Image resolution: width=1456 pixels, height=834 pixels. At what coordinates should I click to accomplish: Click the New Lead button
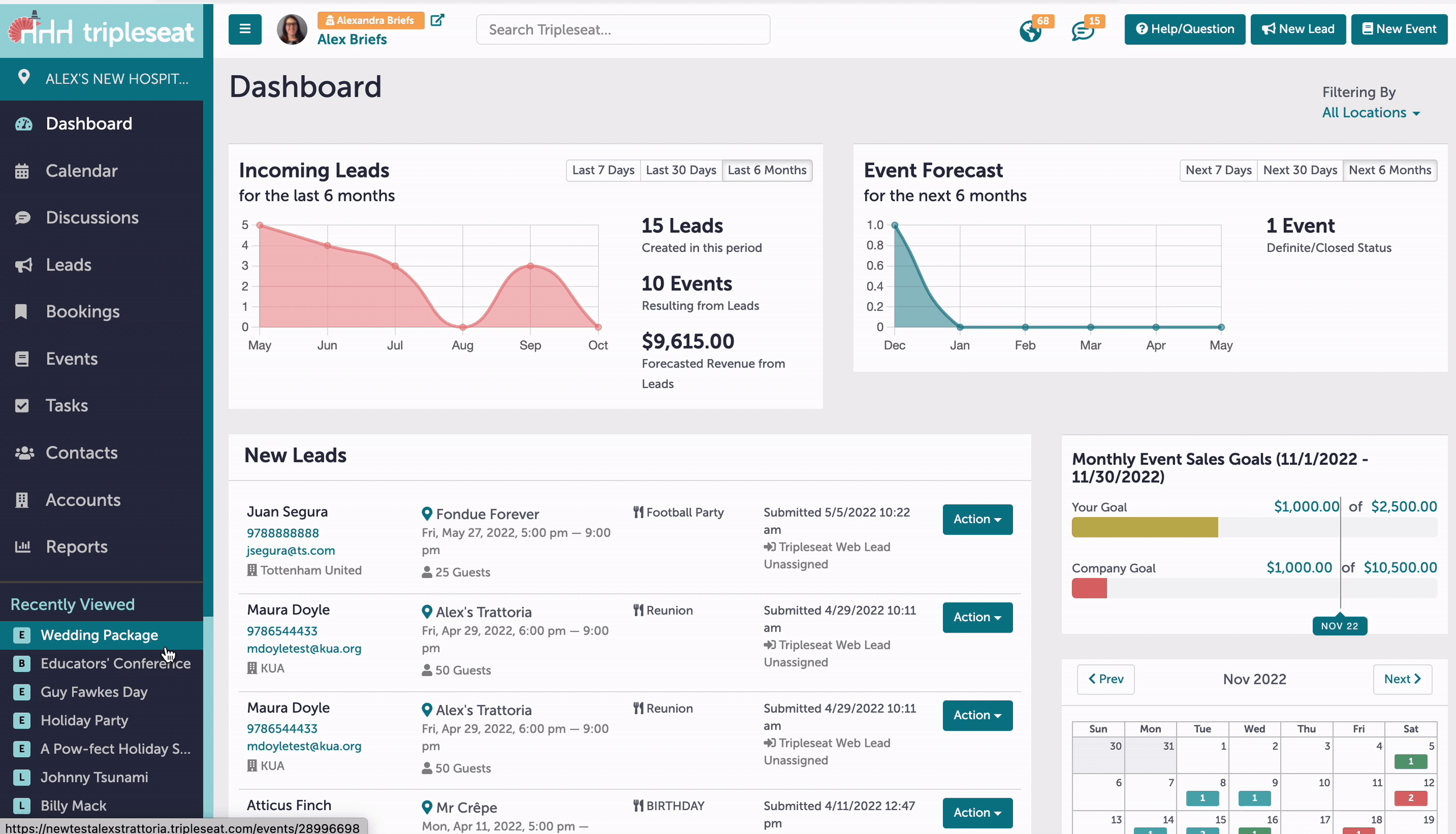click(1298, 29)
